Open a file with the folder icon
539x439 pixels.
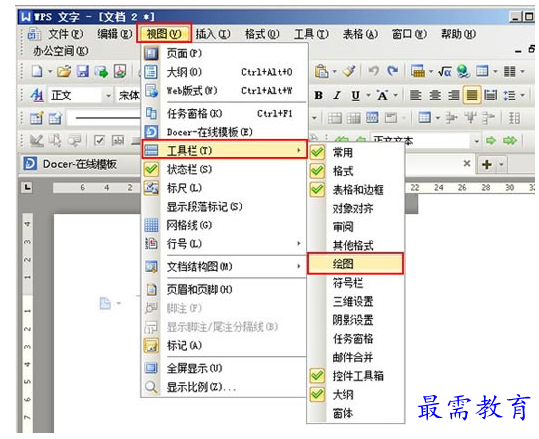coord(64,72)
